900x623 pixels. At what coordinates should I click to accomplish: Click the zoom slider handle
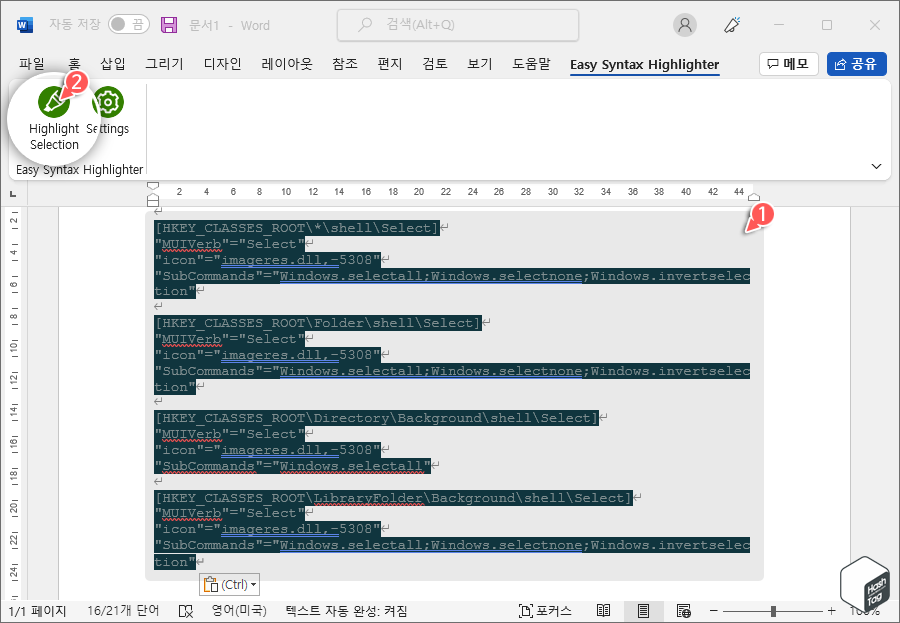click(773, 611)
